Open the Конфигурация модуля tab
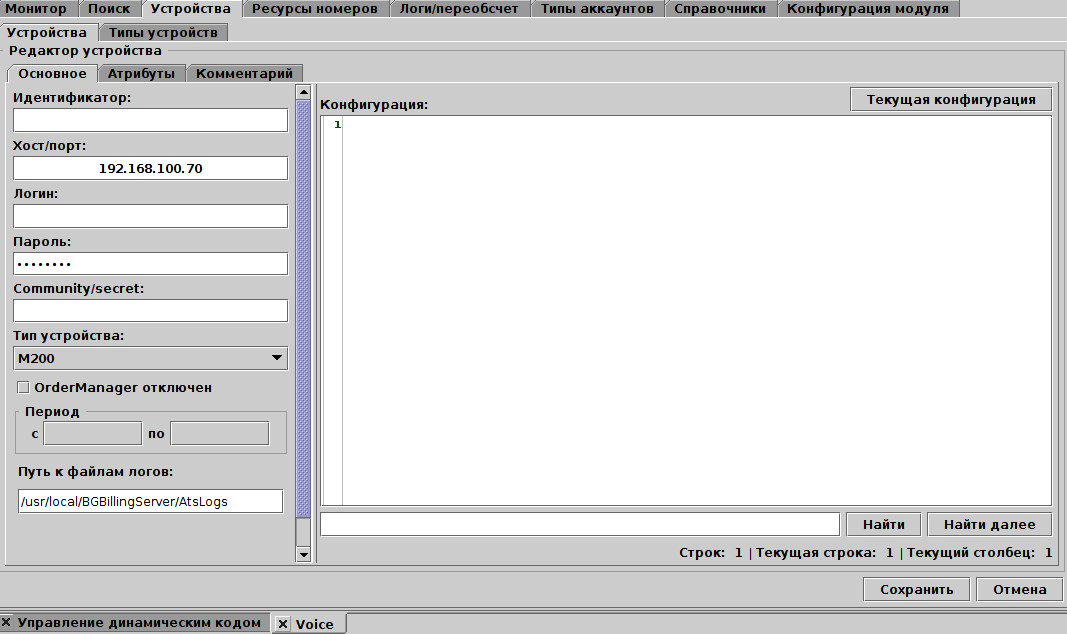Screen dimensions: 1067x634 tap(867, 9)
